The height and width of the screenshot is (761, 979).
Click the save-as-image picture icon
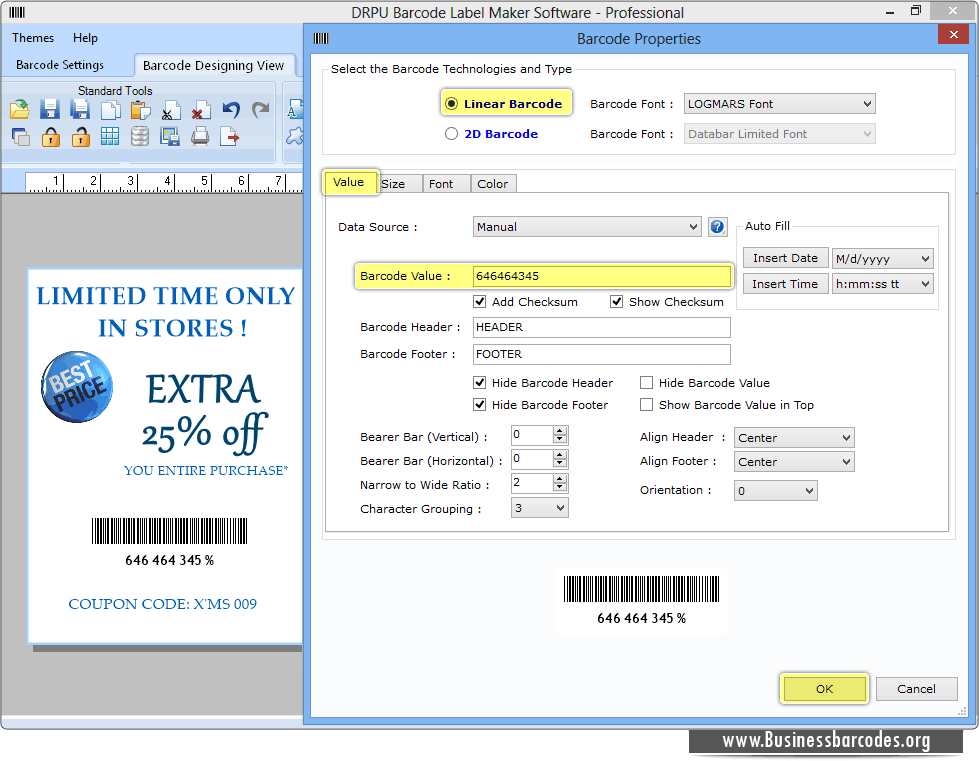pos(169,136)
